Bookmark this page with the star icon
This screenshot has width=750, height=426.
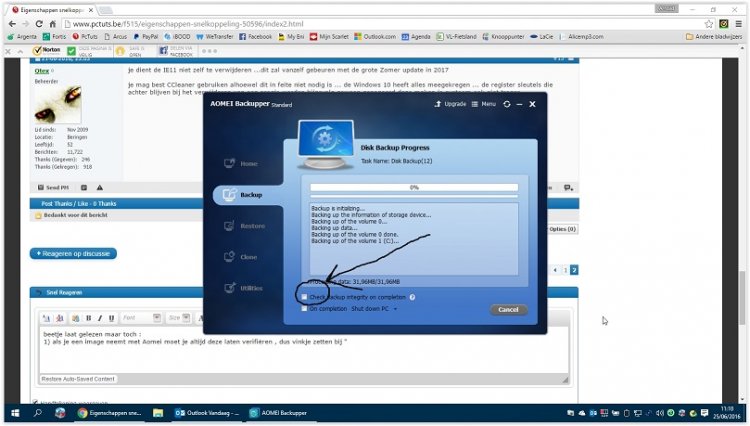click(x=708, y=24)
